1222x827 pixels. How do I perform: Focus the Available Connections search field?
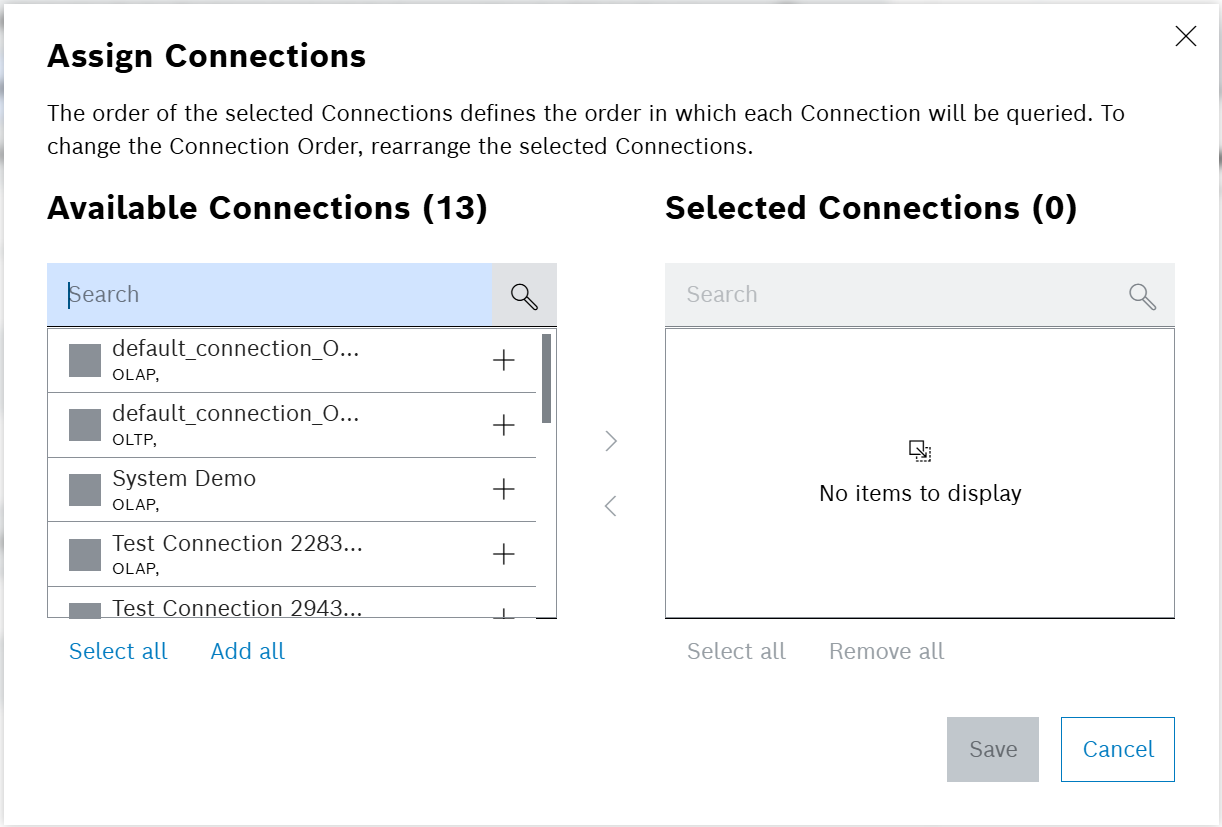coord(270,295)
